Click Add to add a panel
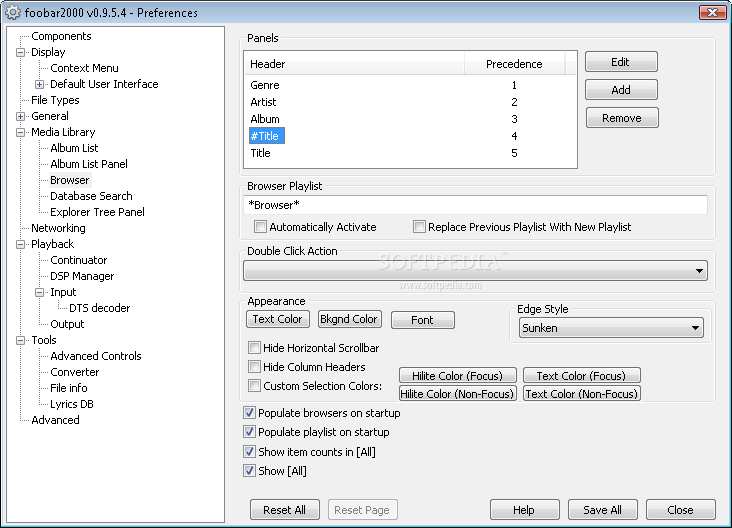 621,90
